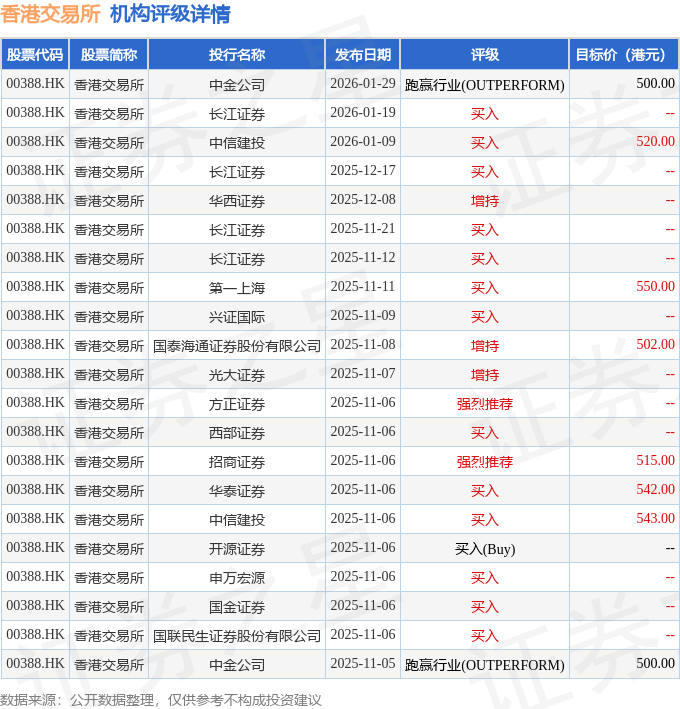Click the date cell 2026-01-09
Image resolution: width=680 pixels, height=709 pixels.
[363, 142]
